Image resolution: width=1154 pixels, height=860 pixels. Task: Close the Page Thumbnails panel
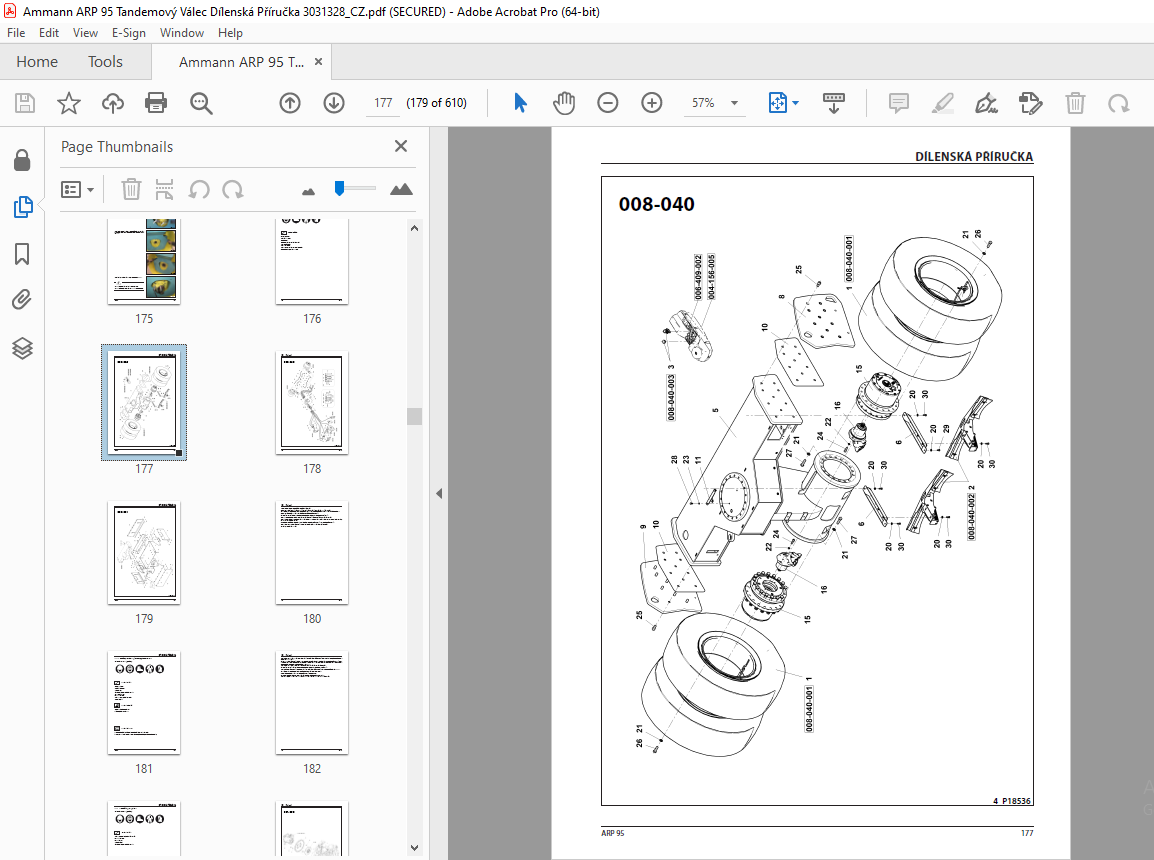point(401,146)
